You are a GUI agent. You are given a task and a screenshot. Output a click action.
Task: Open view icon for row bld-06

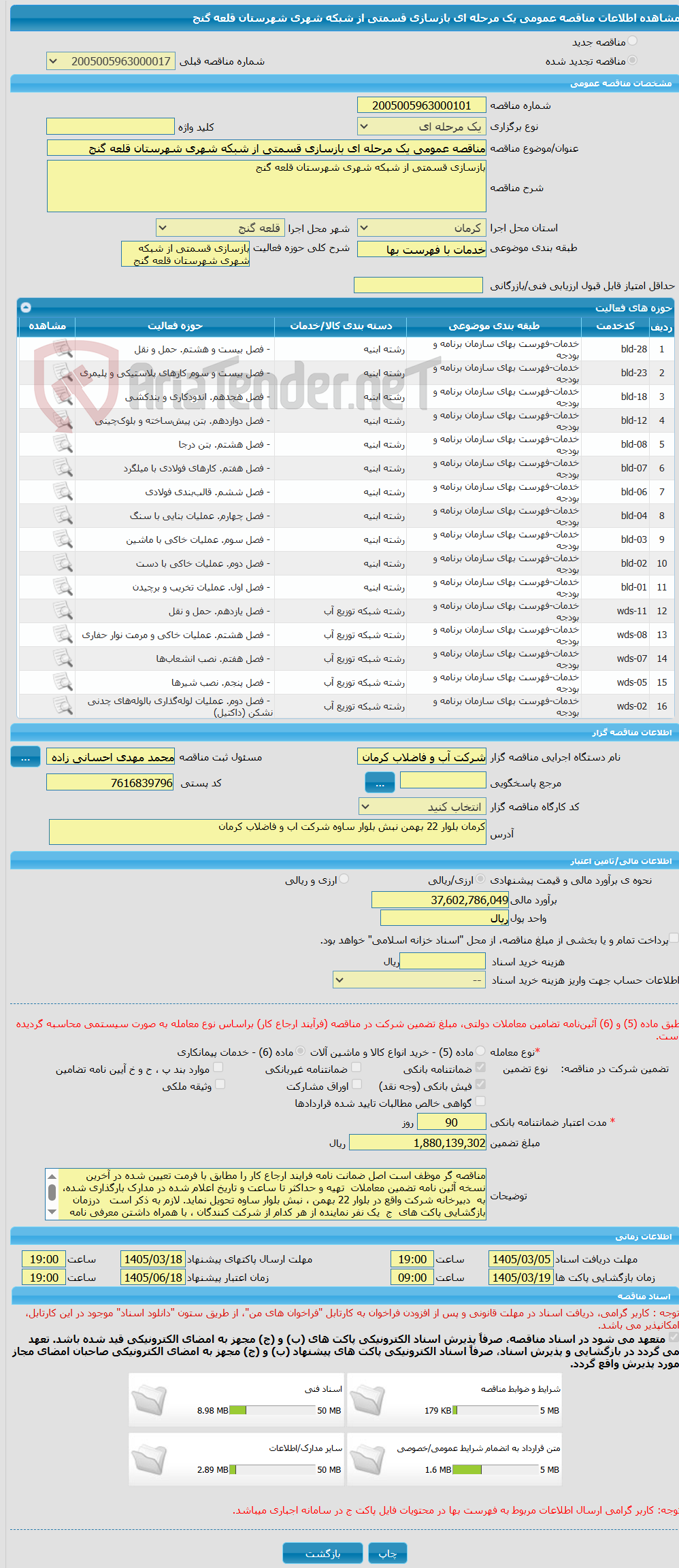[x=63, y=492]
